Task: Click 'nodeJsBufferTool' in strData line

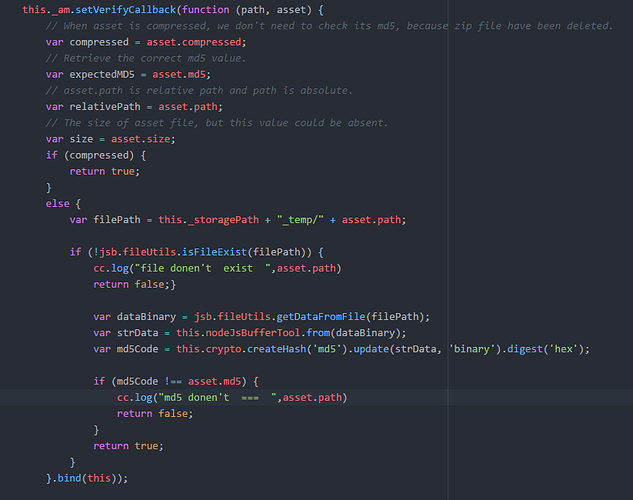Action: [253, 333]
